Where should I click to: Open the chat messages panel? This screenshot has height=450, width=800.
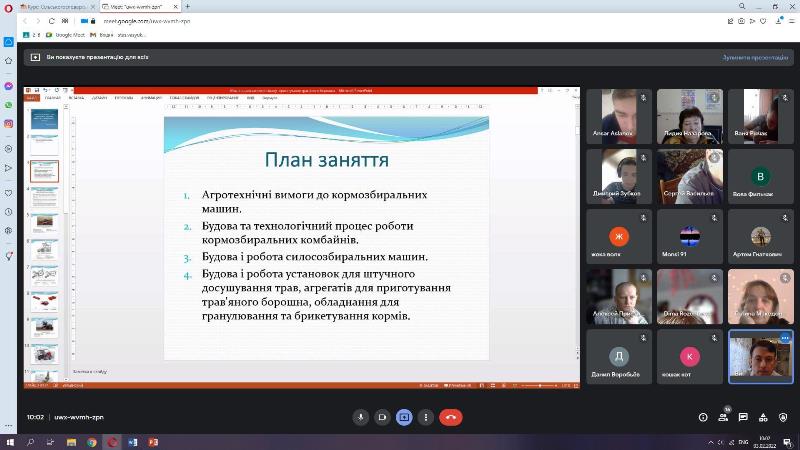(x=744, y=417)
